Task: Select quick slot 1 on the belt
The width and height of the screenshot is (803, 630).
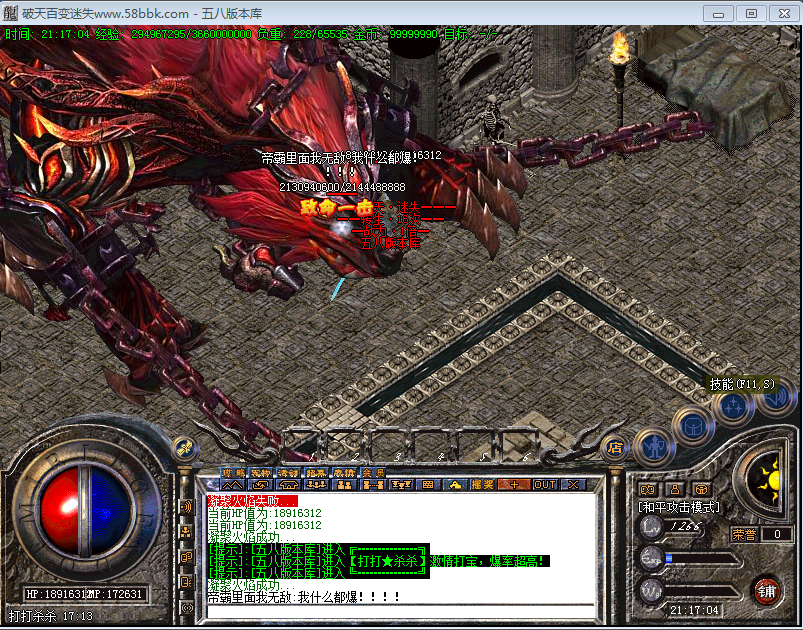Action: click(301, 445)
